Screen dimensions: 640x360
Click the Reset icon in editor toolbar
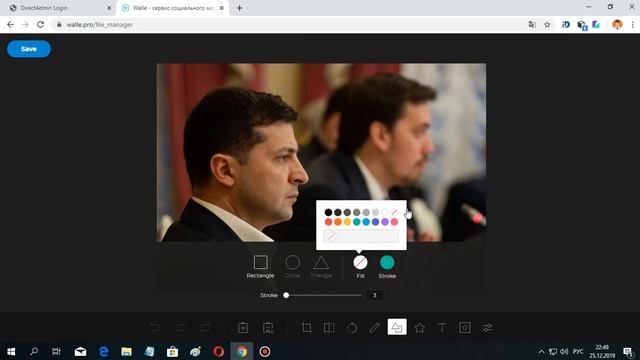(204, 327)
